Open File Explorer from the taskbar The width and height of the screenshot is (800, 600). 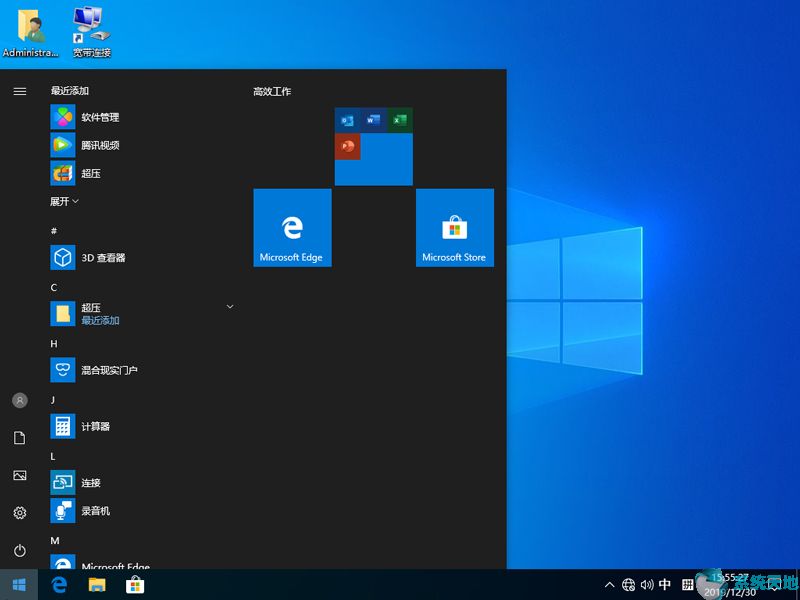tap(96, 583)
